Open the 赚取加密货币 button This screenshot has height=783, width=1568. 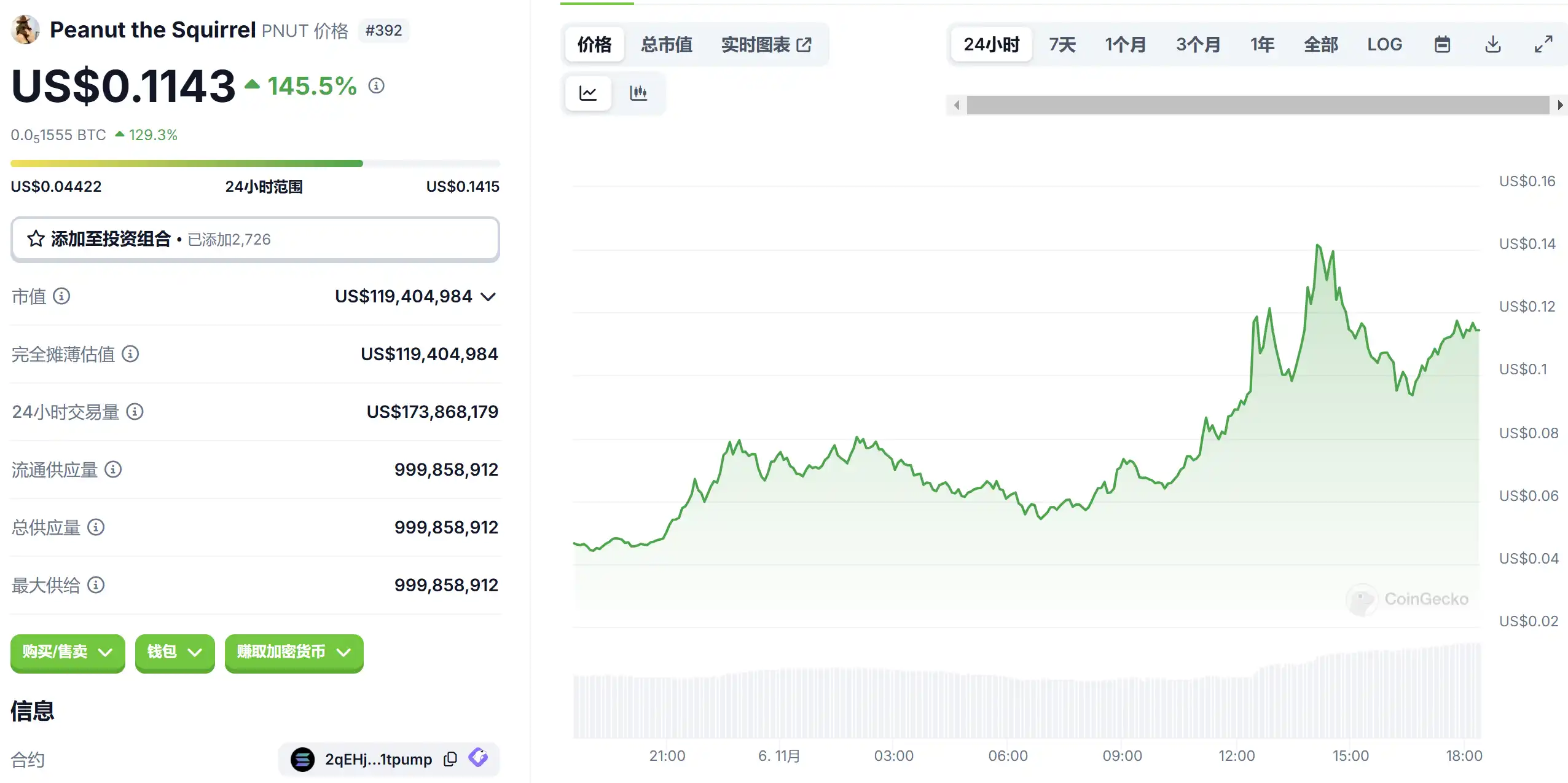tap(294, 652)
